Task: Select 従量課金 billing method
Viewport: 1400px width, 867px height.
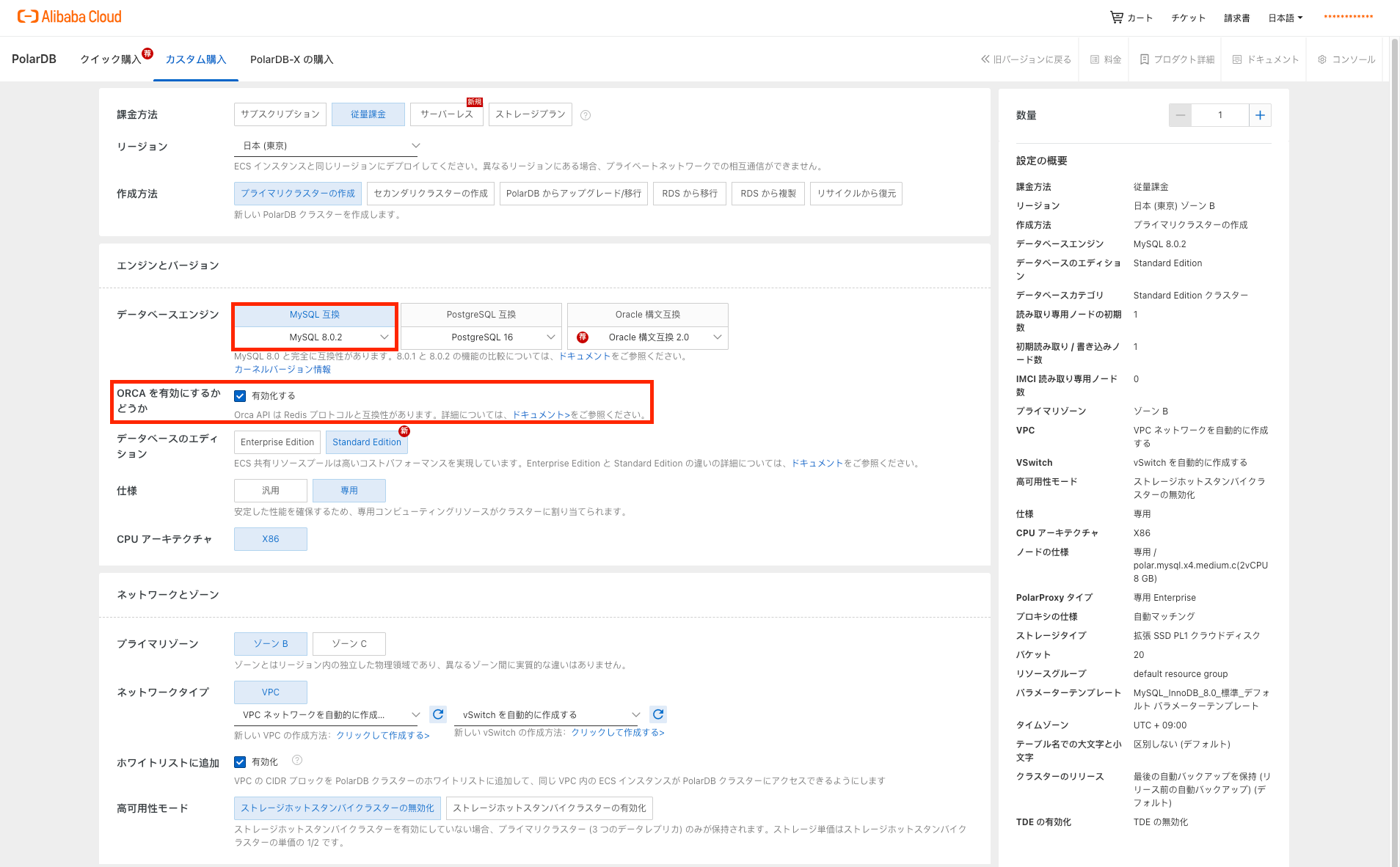Action: [368, 114]
